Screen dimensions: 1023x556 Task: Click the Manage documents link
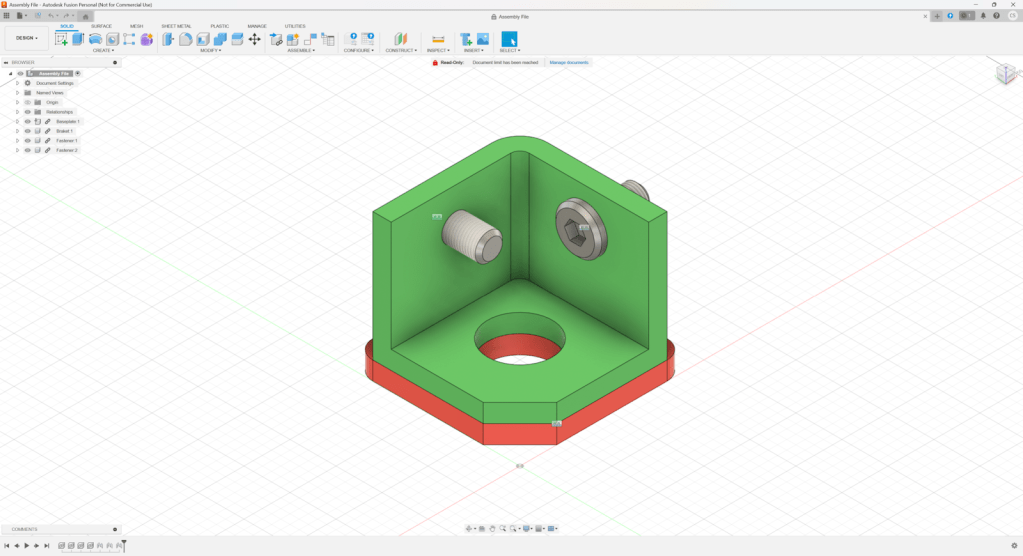coord(569,62)
